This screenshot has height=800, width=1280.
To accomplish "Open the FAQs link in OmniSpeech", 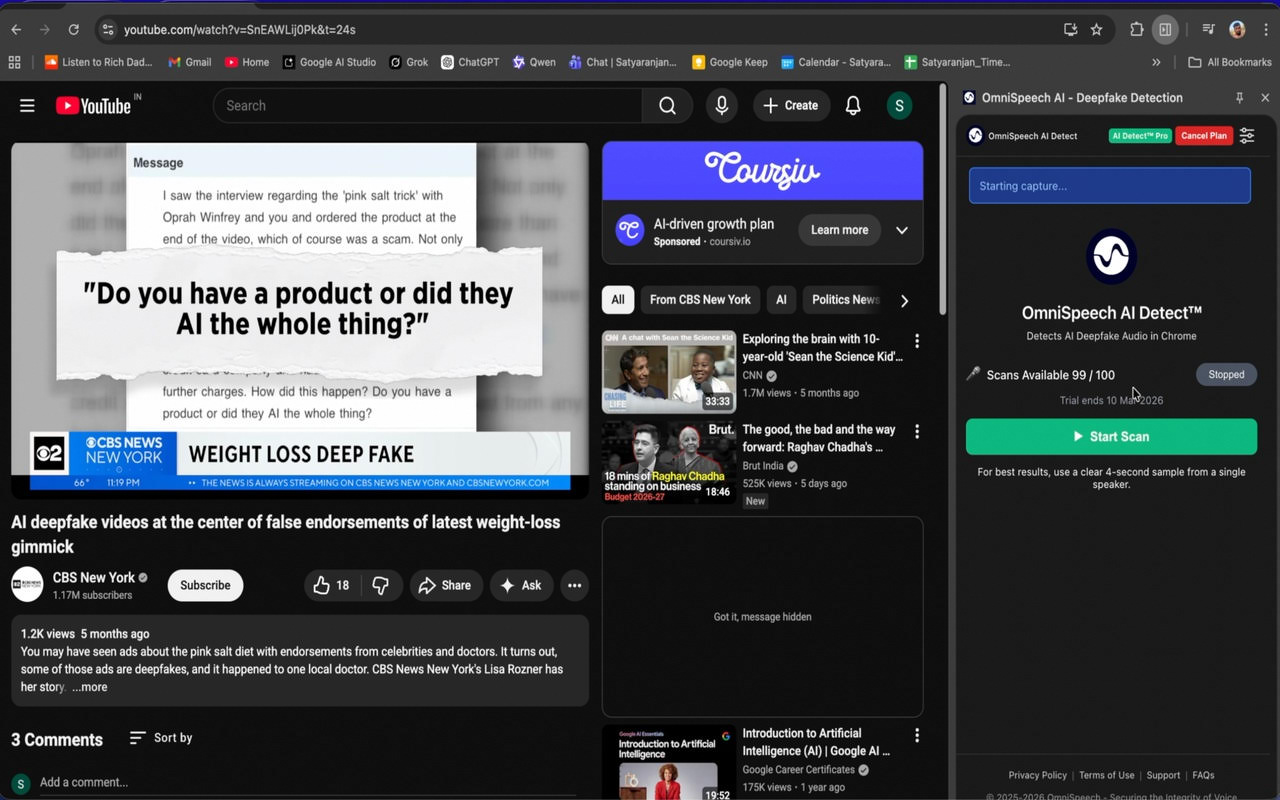I will (1203, 775).
